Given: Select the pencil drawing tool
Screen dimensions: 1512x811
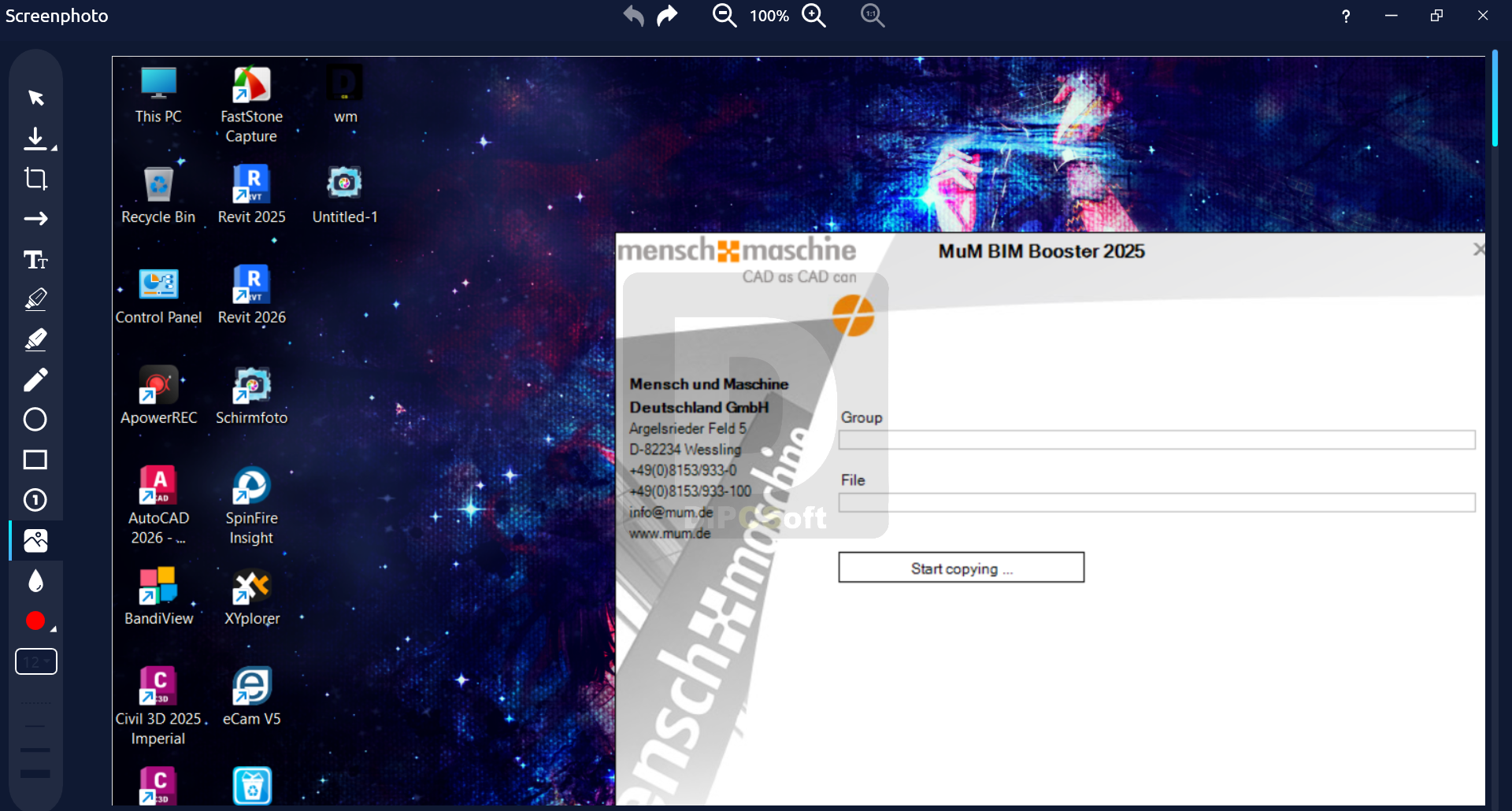Looking at the screenshot, I should [35, 380].
